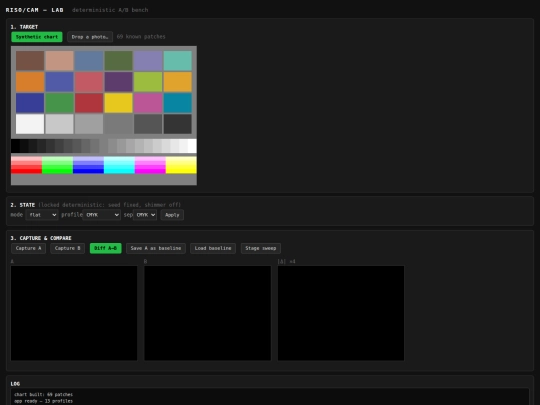This screenshot has height=405, width=540.
Task: Click the Drop a photo button
Action: tap(90, 37)
